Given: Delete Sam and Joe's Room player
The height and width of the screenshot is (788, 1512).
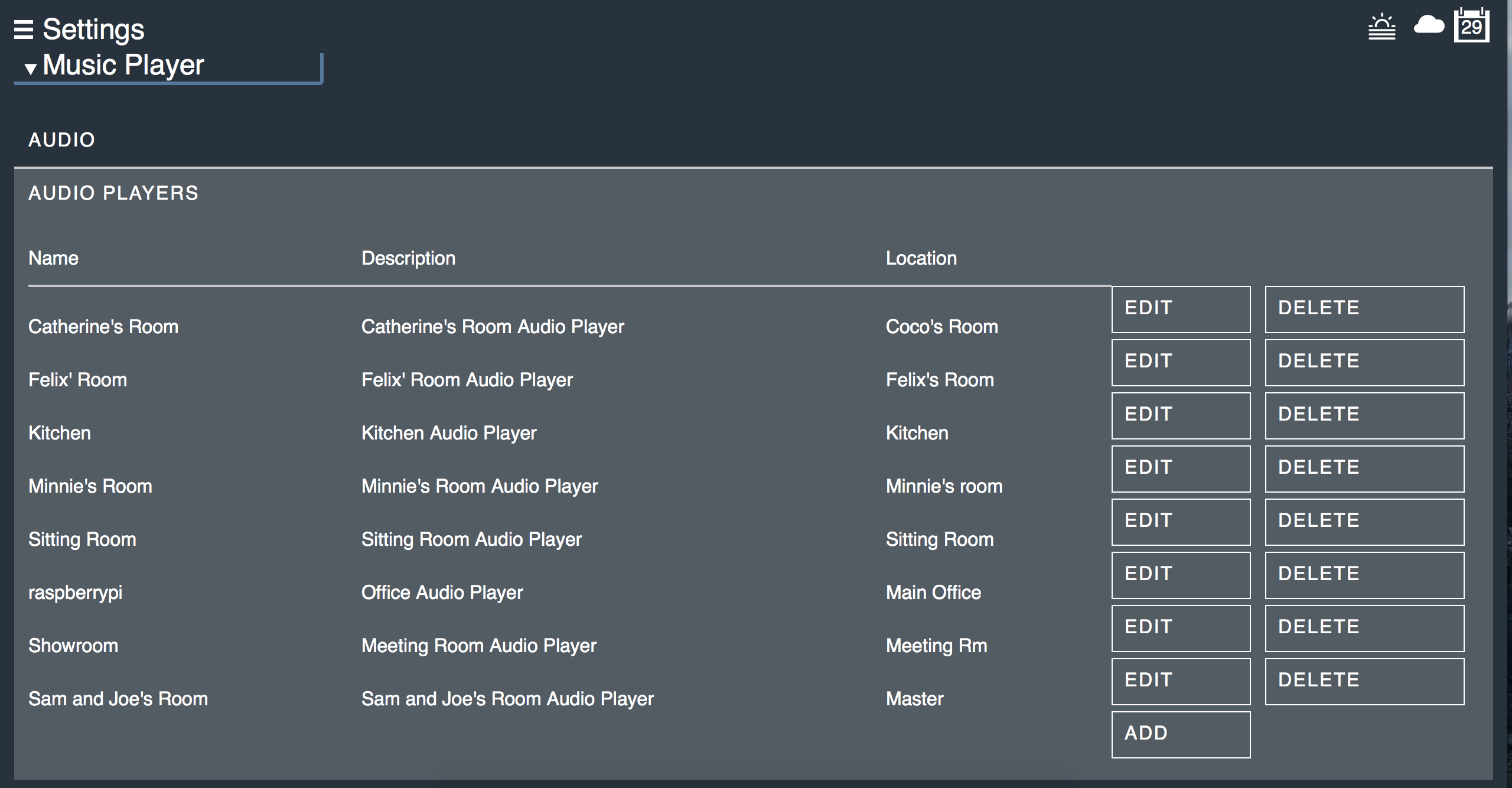Looking at the screenshot, I should (1364, 681).
